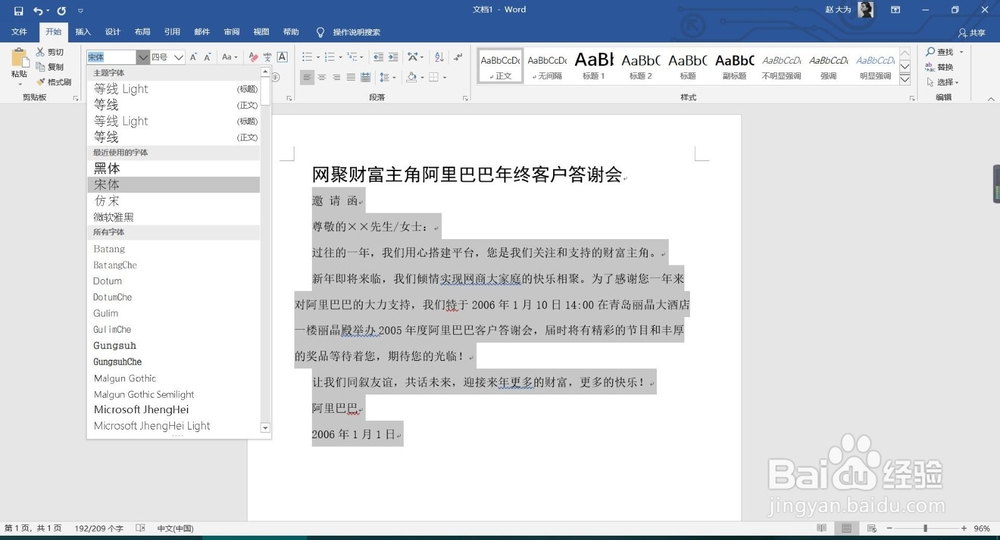Apply the 副标题 style

(x=735, y=66)
